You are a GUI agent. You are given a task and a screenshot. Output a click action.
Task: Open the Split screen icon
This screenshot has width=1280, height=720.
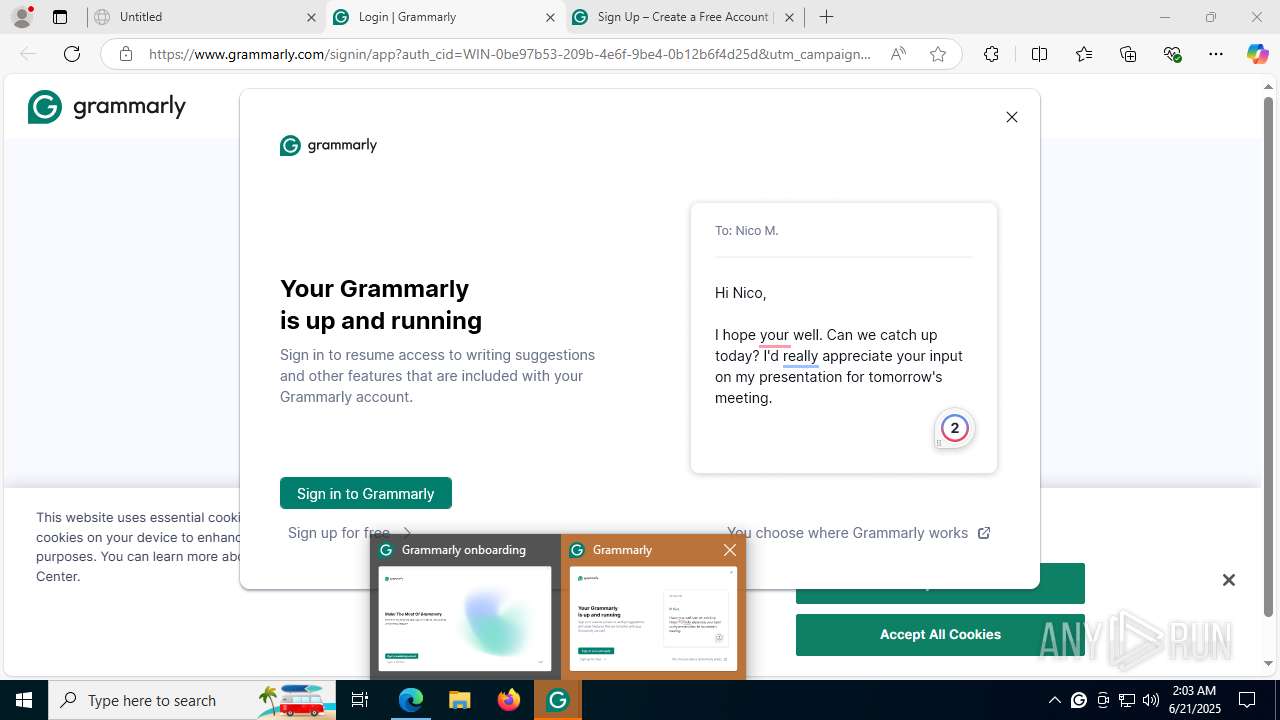tap(1039, 54)
